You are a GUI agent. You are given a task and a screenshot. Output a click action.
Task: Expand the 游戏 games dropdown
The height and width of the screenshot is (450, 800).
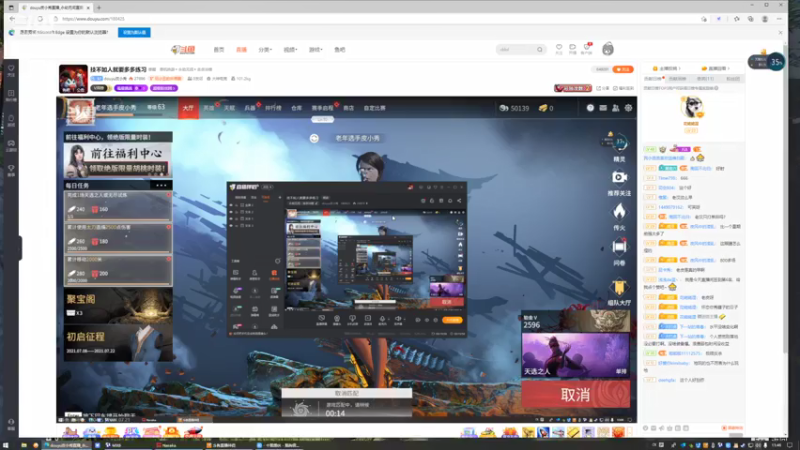pos(315,50)
